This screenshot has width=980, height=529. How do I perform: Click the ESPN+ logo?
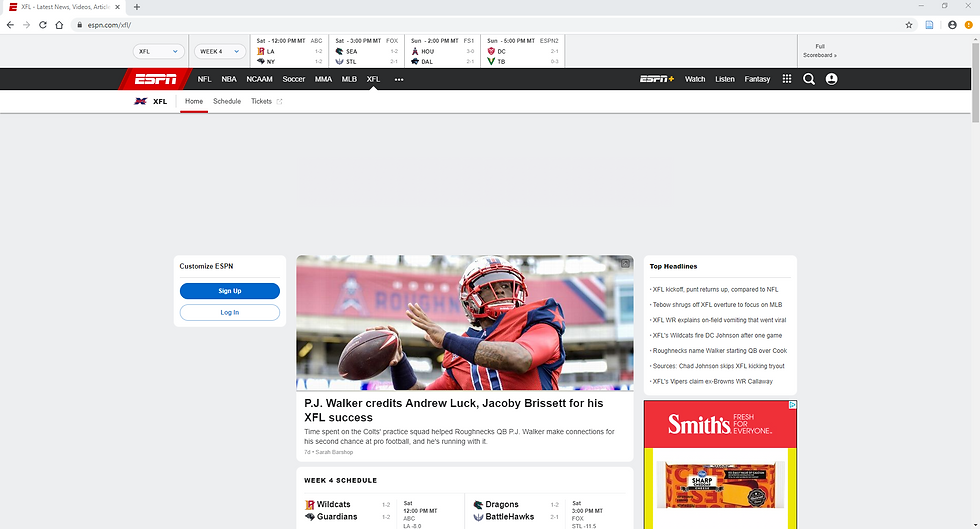pyautogui.click(x=657, y=79)
